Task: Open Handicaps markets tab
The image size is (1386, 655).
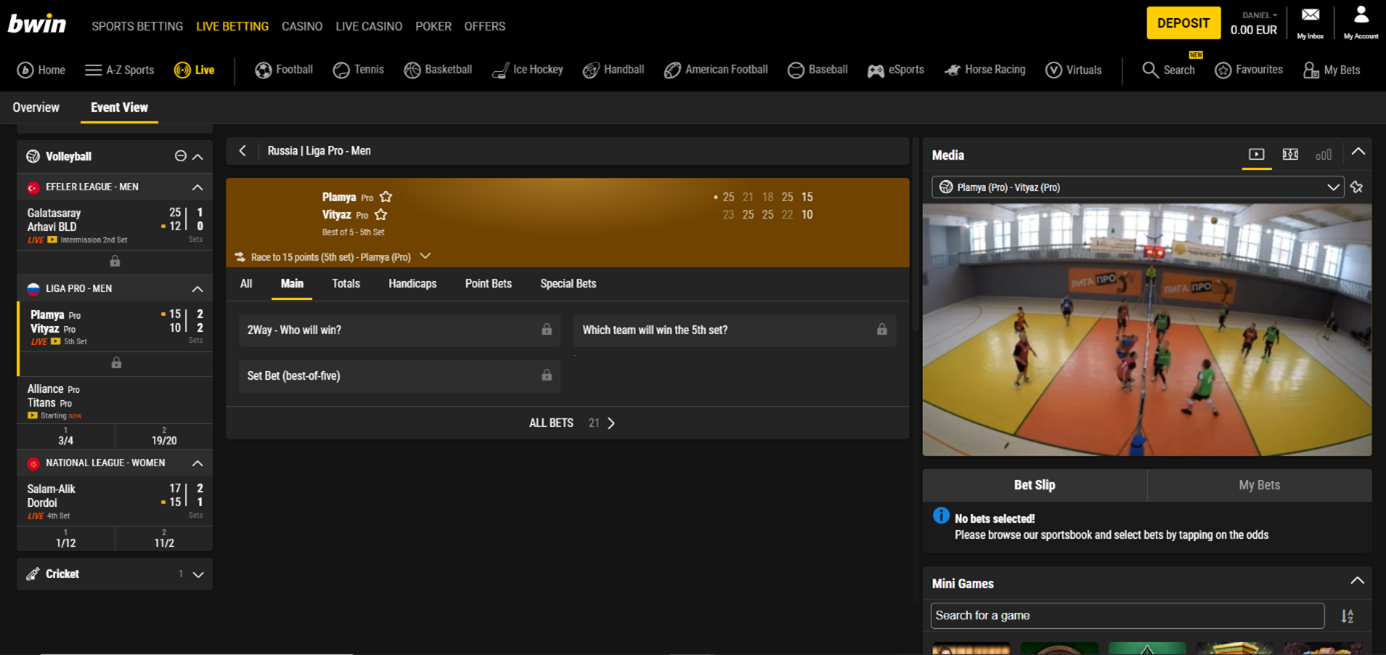Action: pos(412,284)
